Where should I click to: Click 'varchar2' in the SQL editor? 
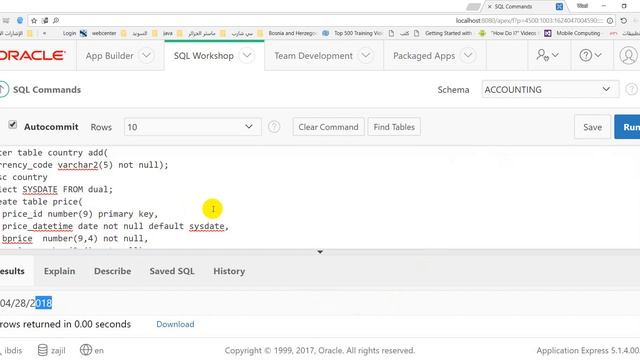78,165
